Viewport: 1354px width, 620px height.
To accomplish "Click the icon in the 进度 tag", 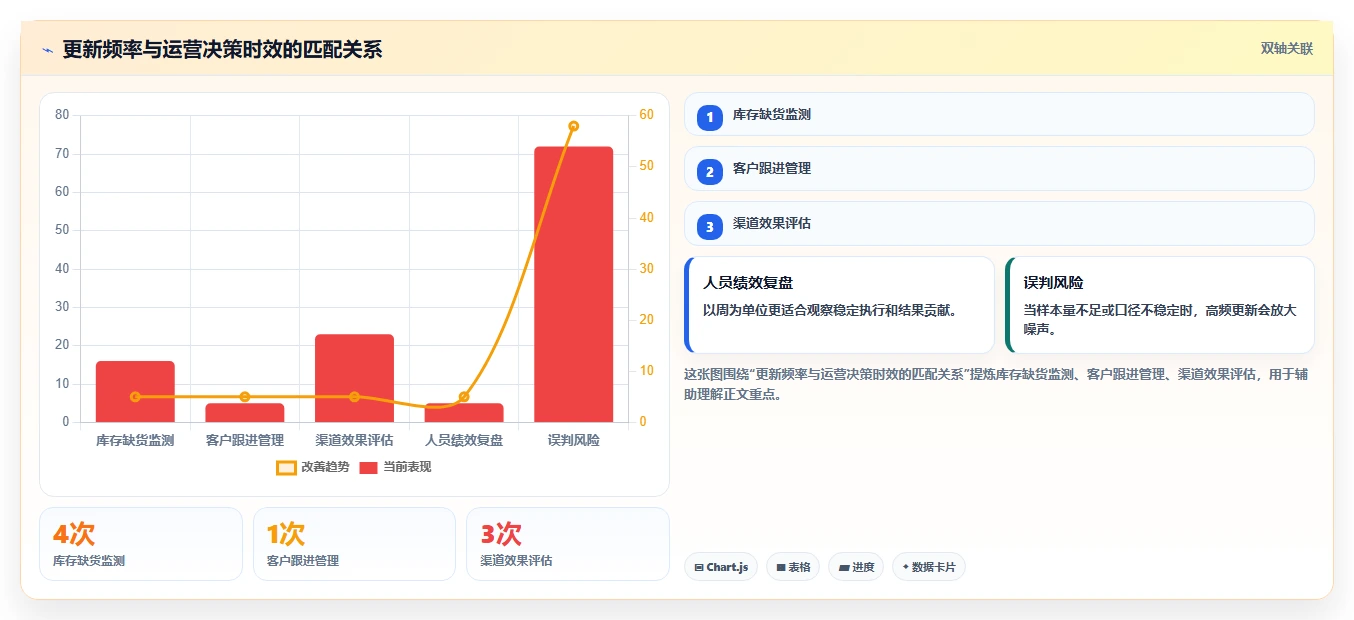I will (x=843, y=568).
